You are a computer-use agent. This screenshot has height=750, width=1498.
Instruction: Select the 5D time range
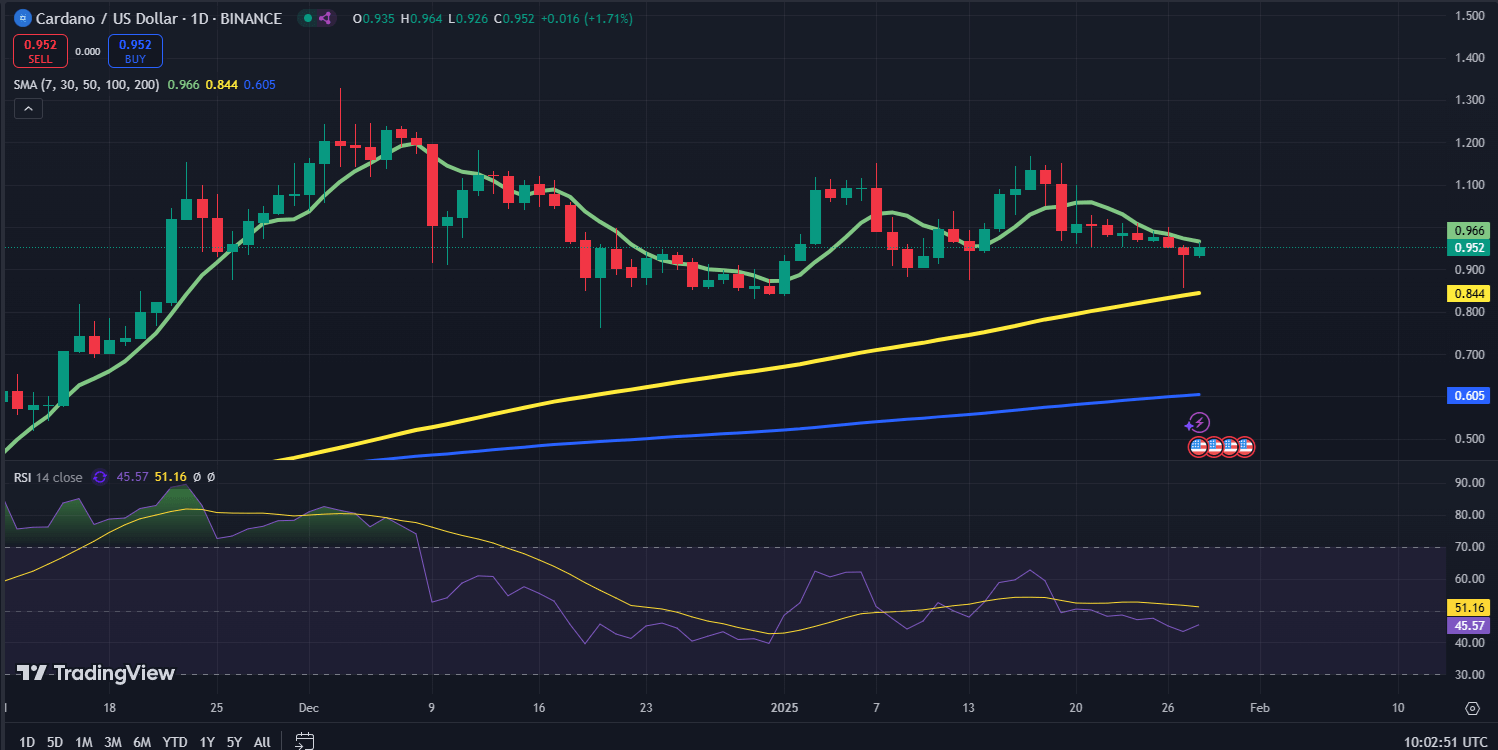click(x=55, y=742)
